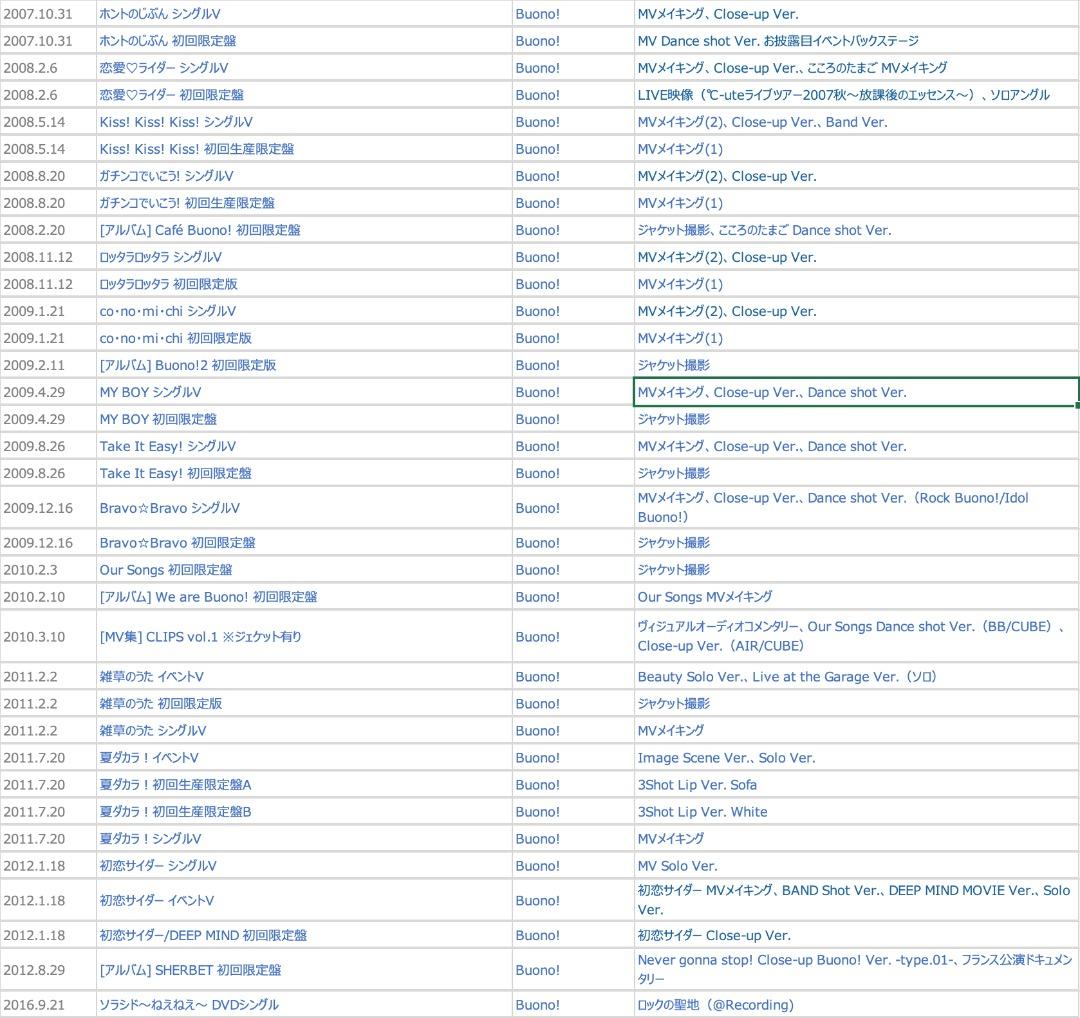Select the cell '夏ダカラ！シングルV'
Screen dimensions: 1080x1018
[x=304, y=838]
